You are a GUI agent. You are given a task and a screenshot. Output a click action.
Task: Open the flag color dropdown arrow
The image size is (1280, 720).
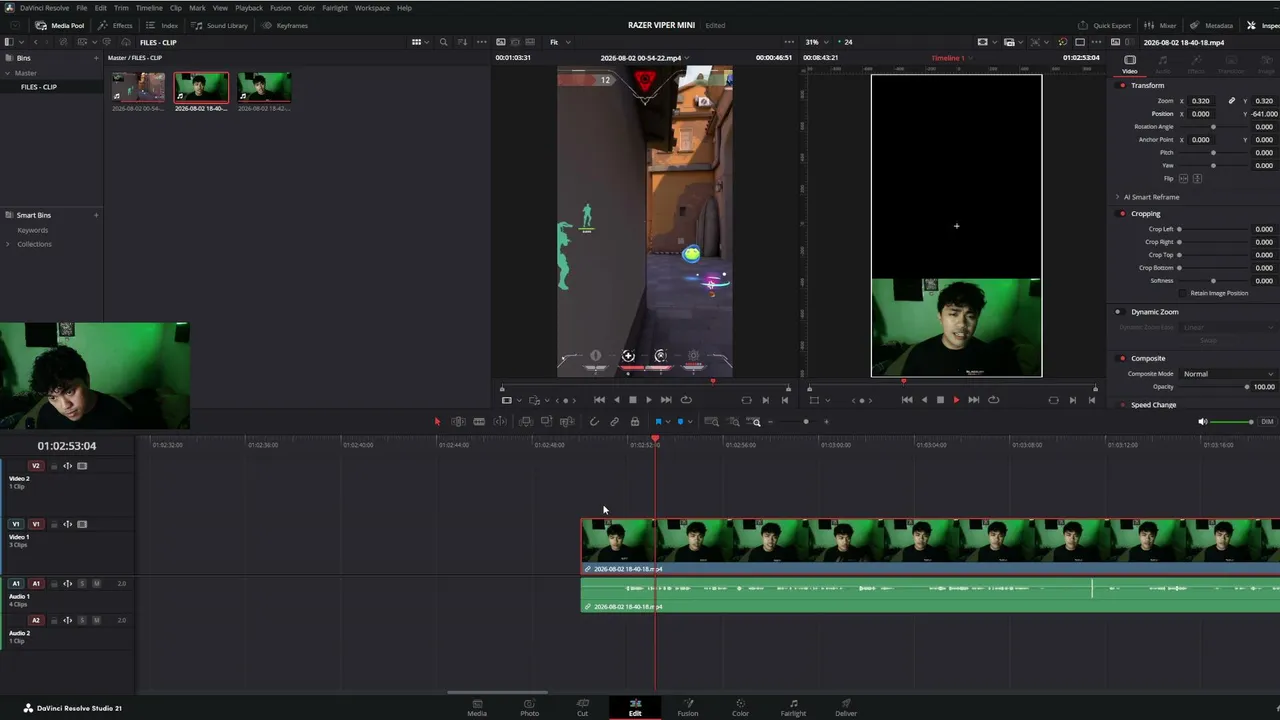point(667,422)
